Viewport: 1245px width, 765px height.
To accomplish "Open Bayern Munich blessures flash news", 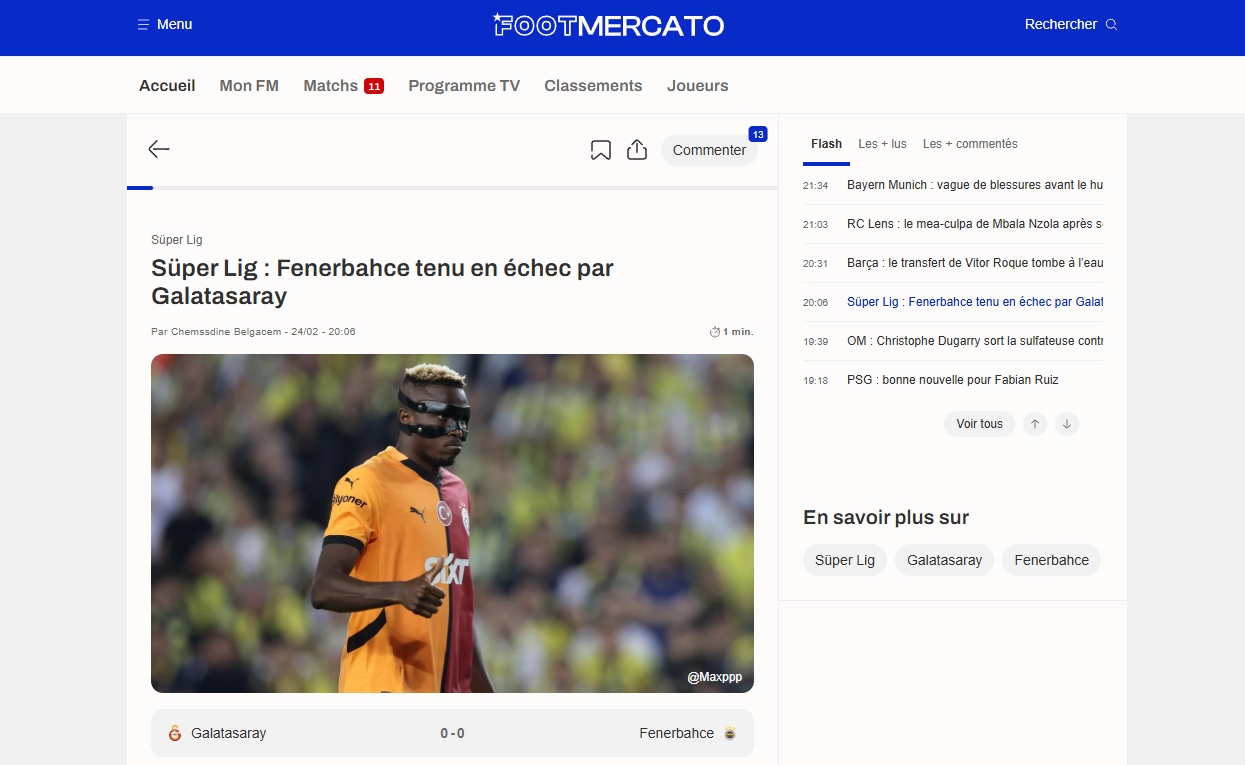I will click(x=975, y=185).
